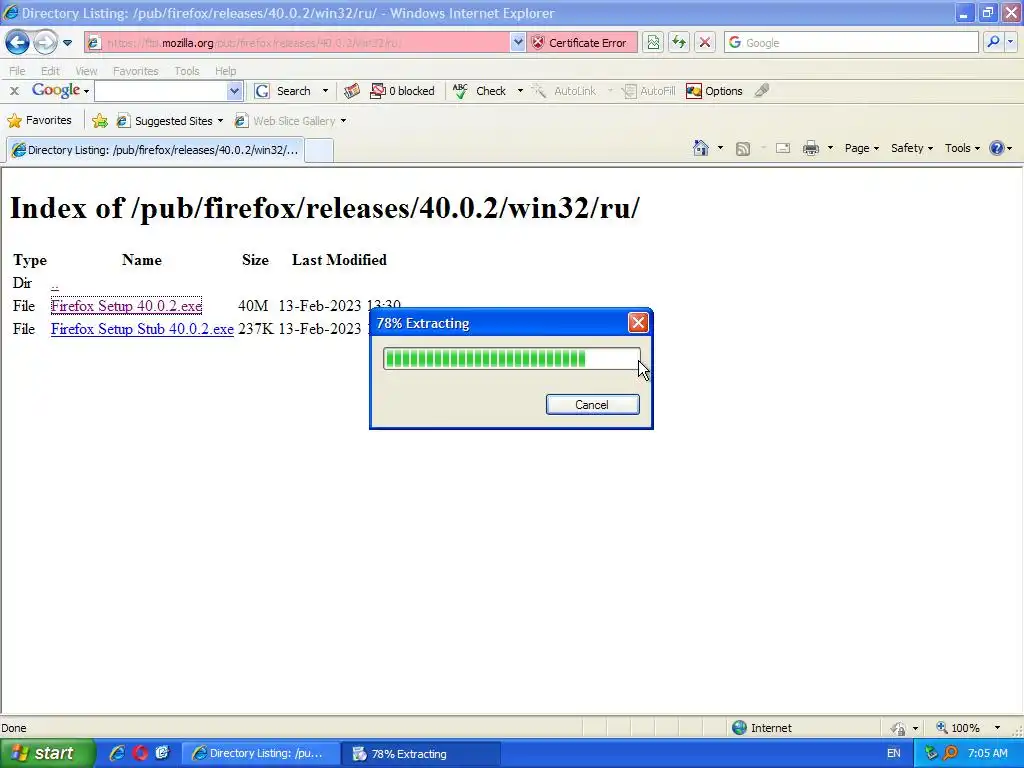
Task: Click Add to Favorites Bar star icon
Action: [99, 121]
